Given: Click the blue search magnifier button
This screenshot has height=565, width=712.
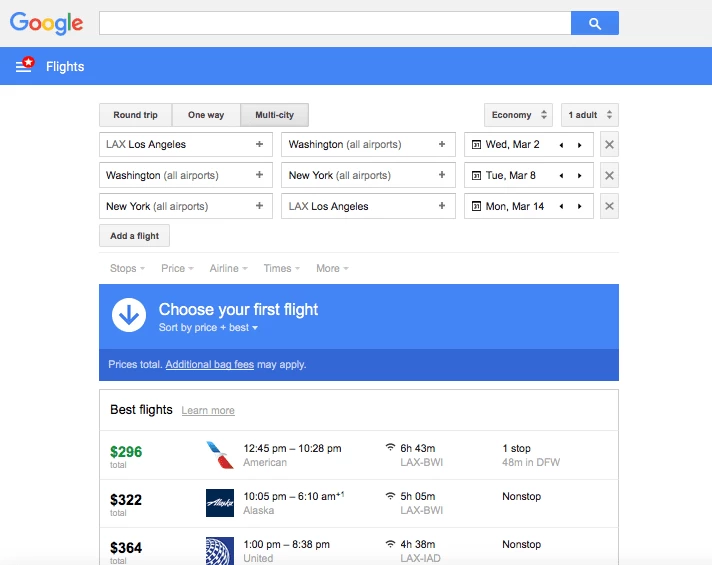Looking at the screenshot, I should [x=594, y=23].
